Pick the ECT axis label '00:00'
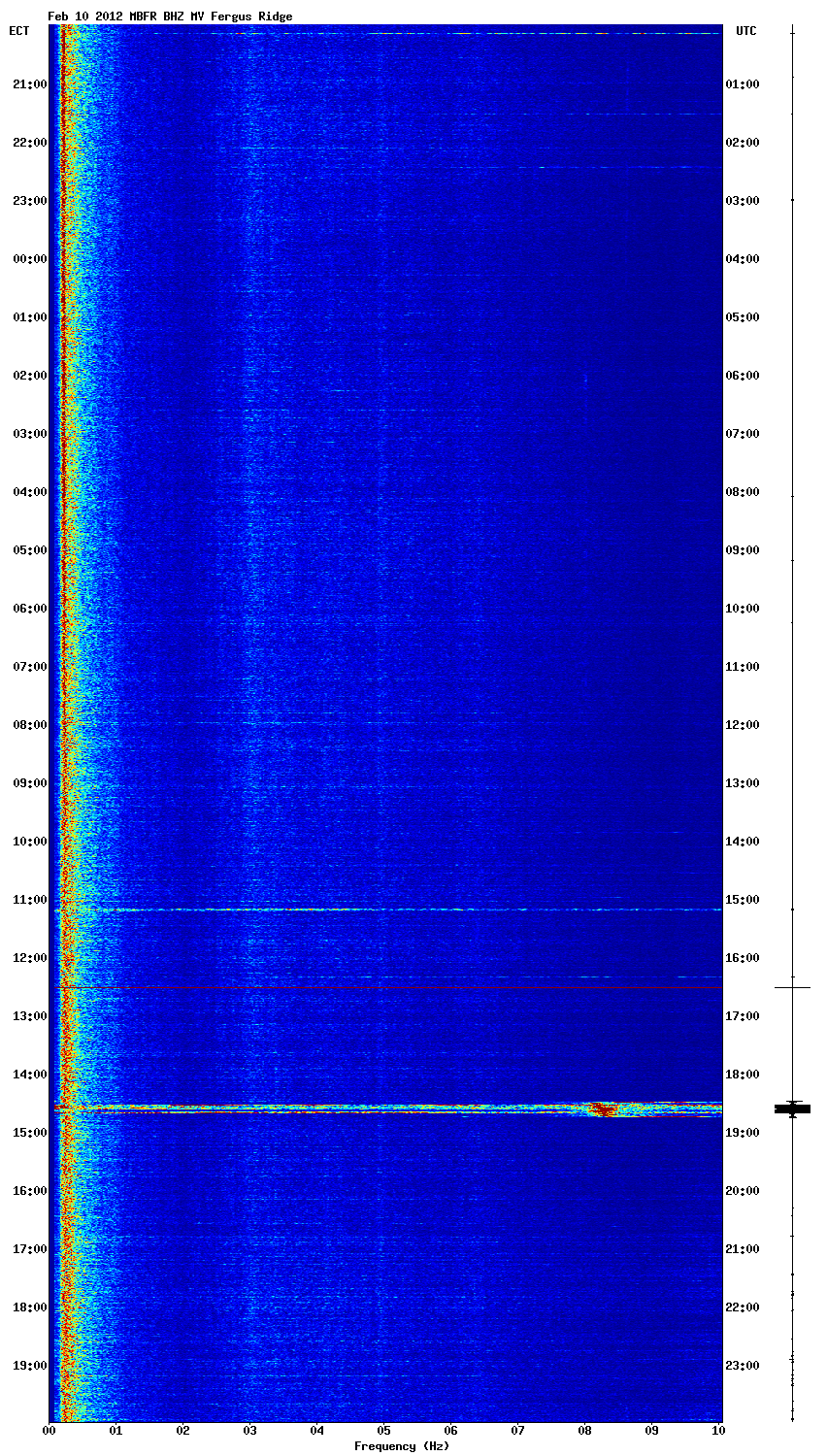The image size is (827, 1456). coord(29,259)
